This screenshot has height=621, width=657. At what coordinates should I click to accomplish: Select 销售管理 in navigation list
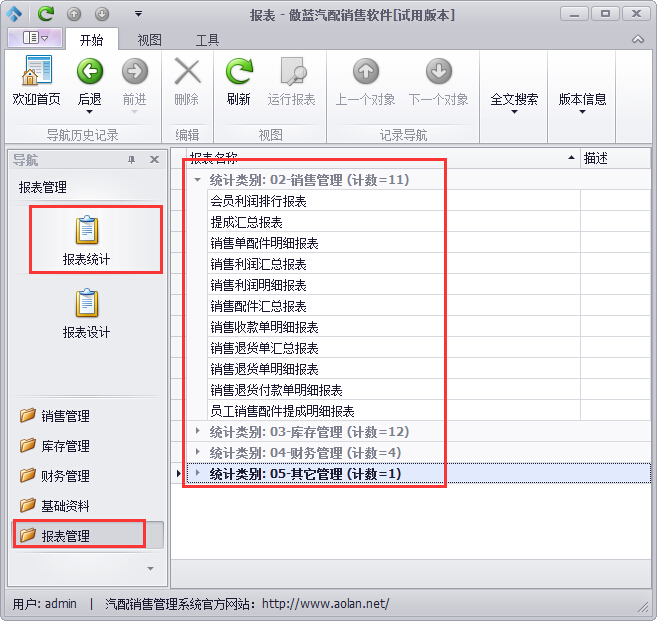pos(65,416)
